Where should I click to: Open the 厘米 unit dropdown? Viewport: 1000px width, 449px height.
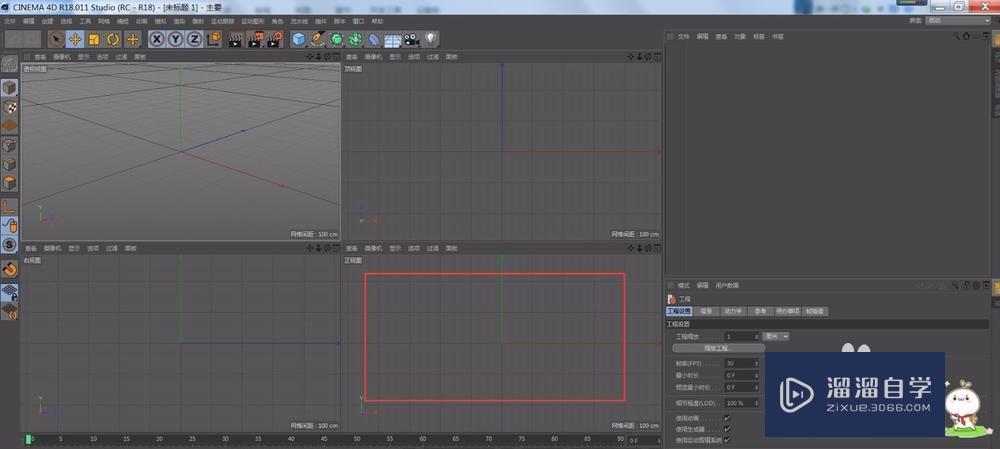(x=776, y=336)
